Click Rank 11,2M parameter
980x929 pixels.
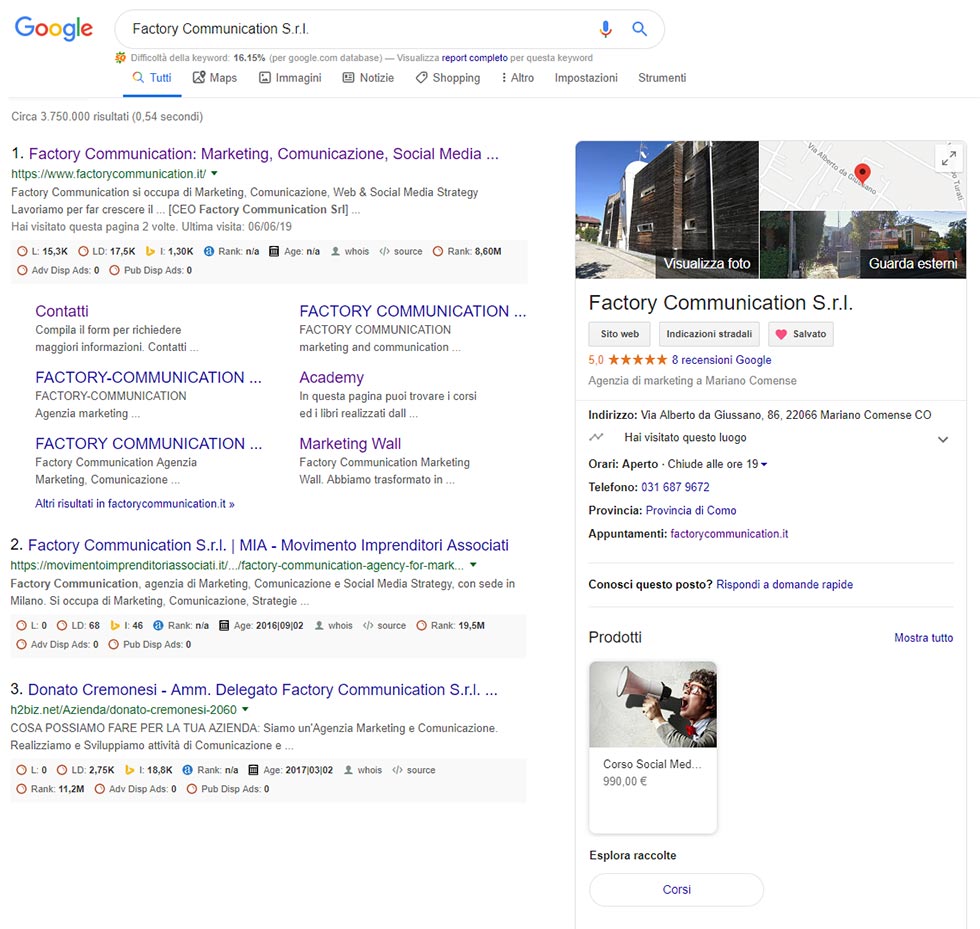[51, 789]
